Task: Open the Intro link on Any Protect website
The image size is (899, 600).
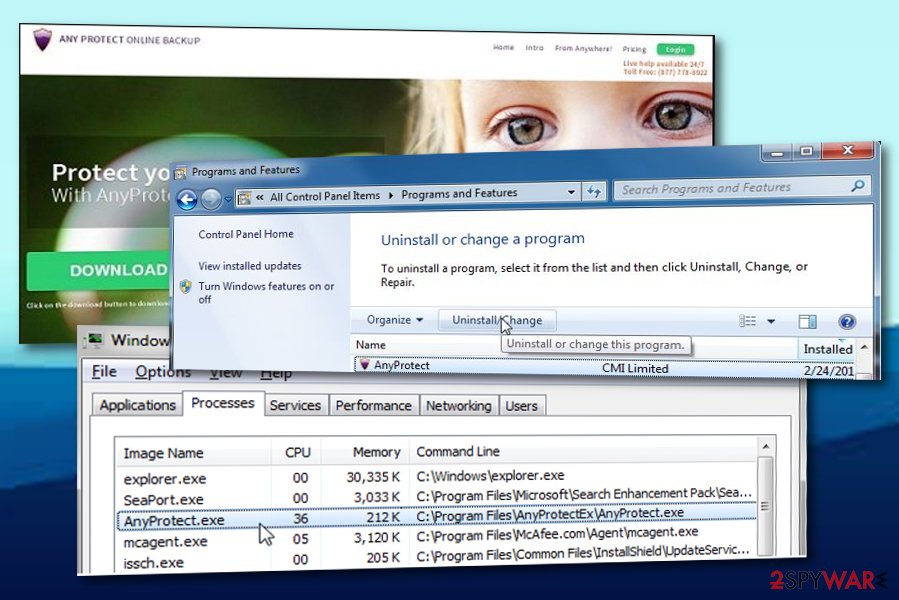Action: [x=534, y=48]
